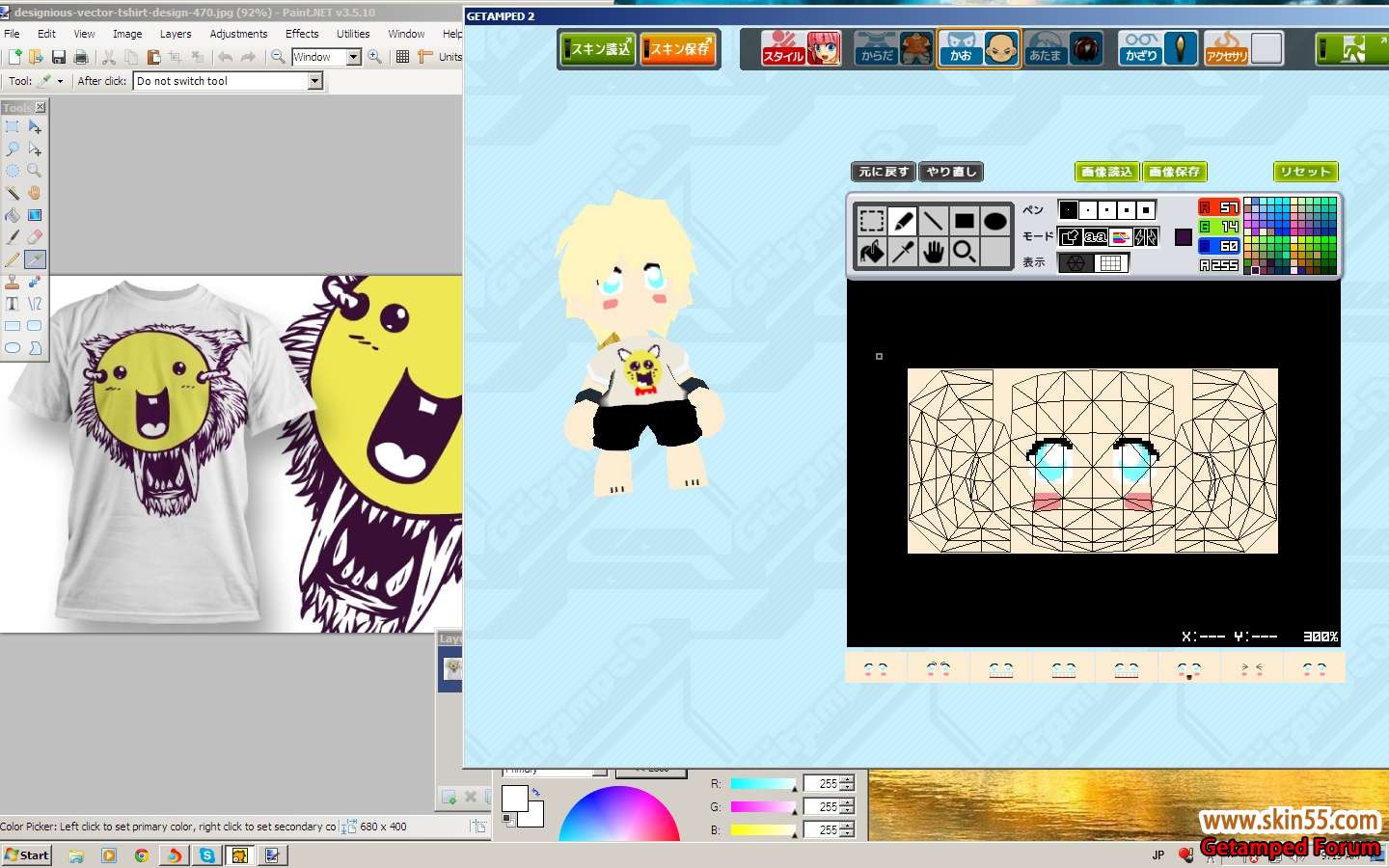Click the Start button on taskbar

27,854
